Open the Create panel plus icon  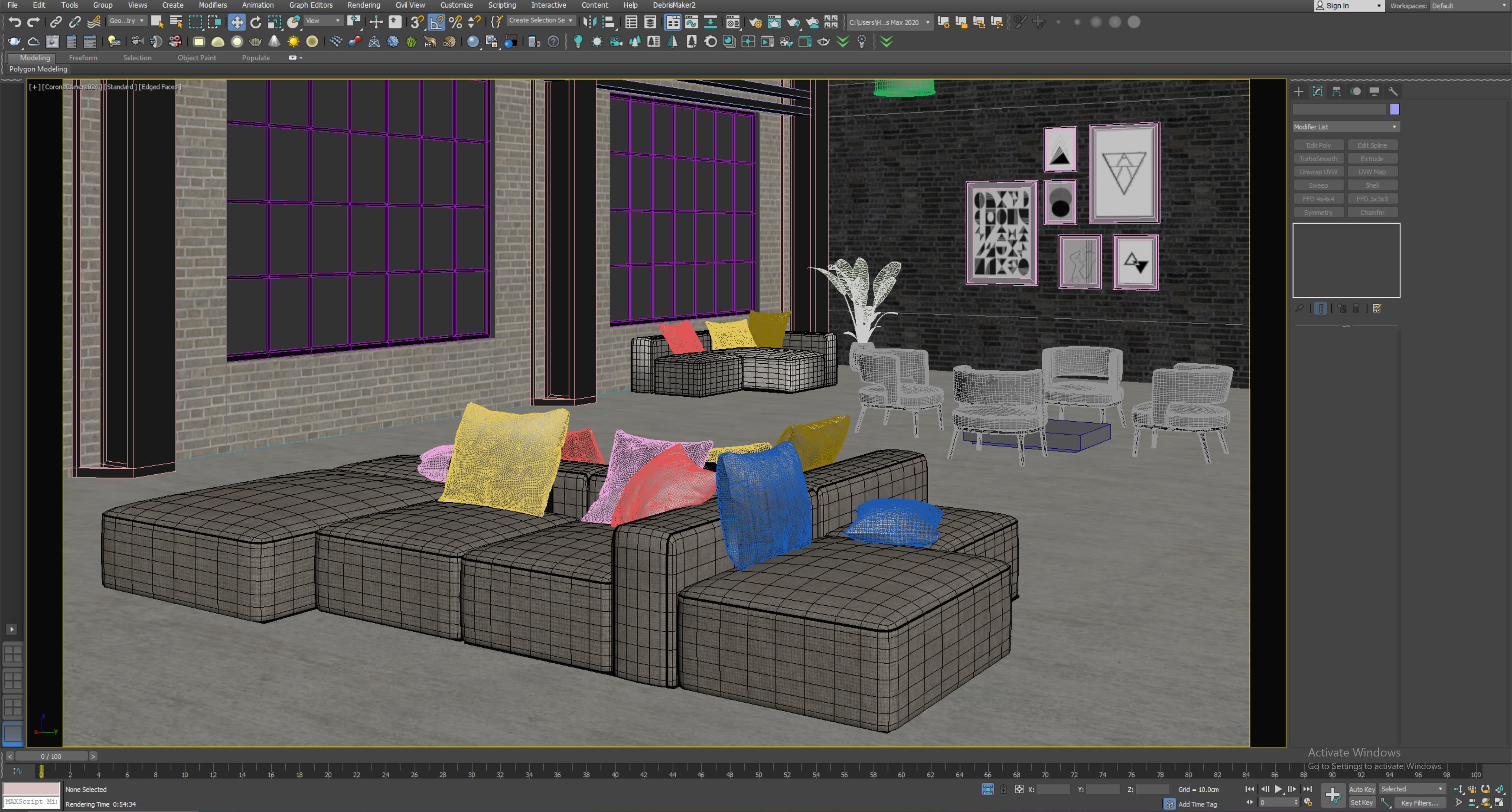click(1298, 91)
